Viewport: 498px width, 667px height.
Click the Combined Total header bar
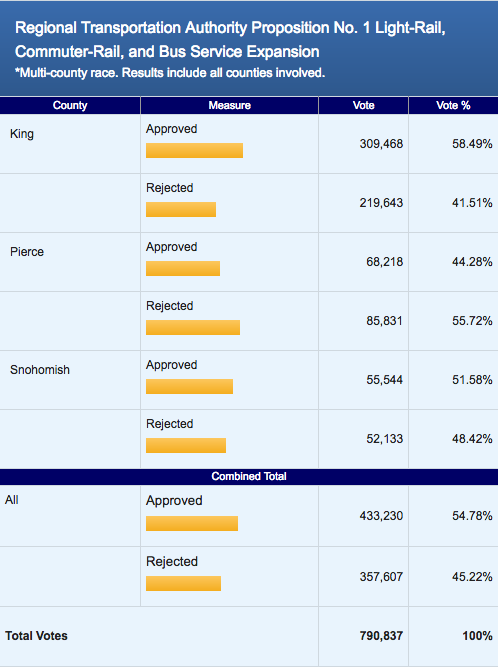(x=249, y=476)
